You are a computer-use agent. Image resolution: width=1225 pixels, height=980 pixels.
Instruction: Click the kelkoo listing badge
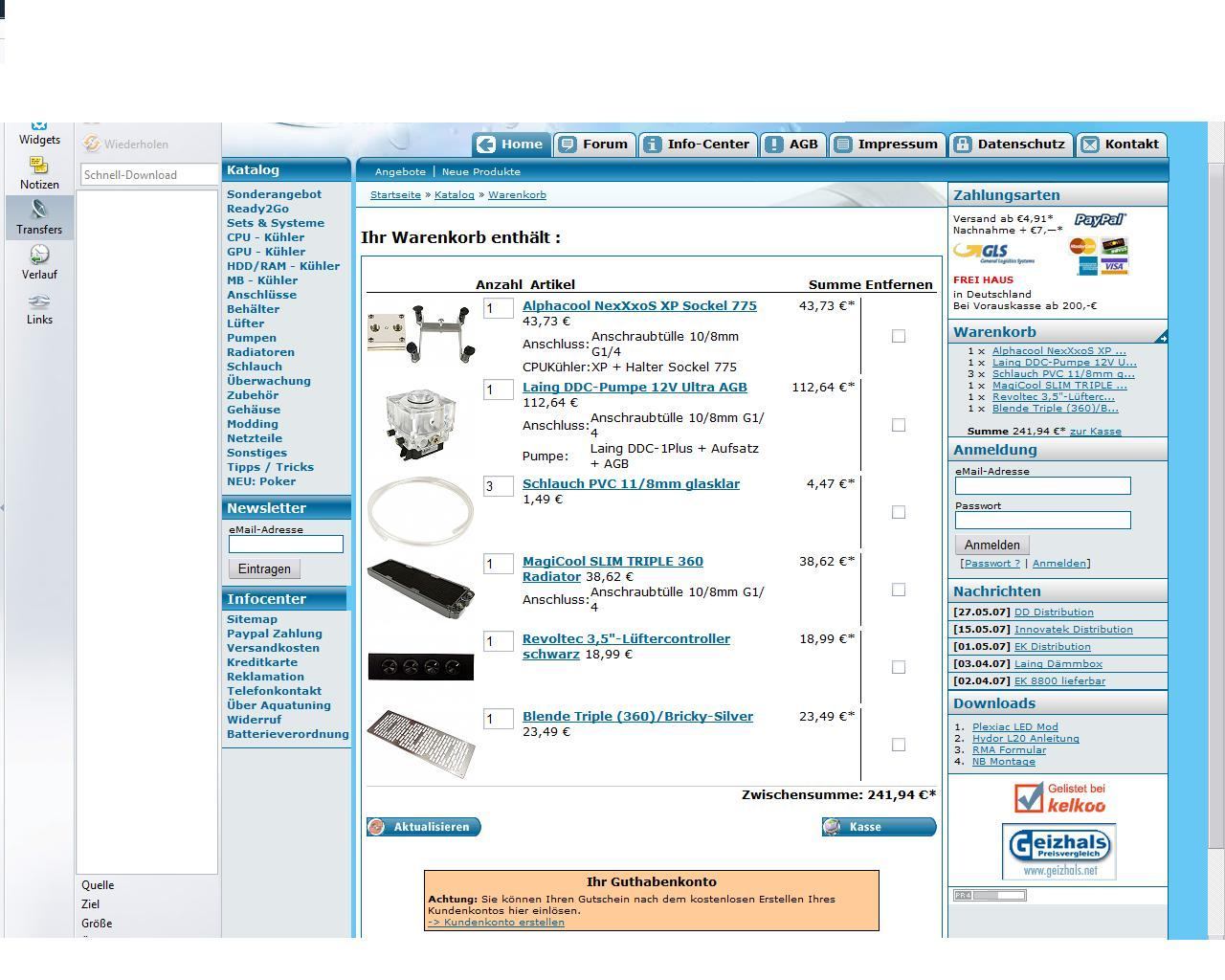1058,798
